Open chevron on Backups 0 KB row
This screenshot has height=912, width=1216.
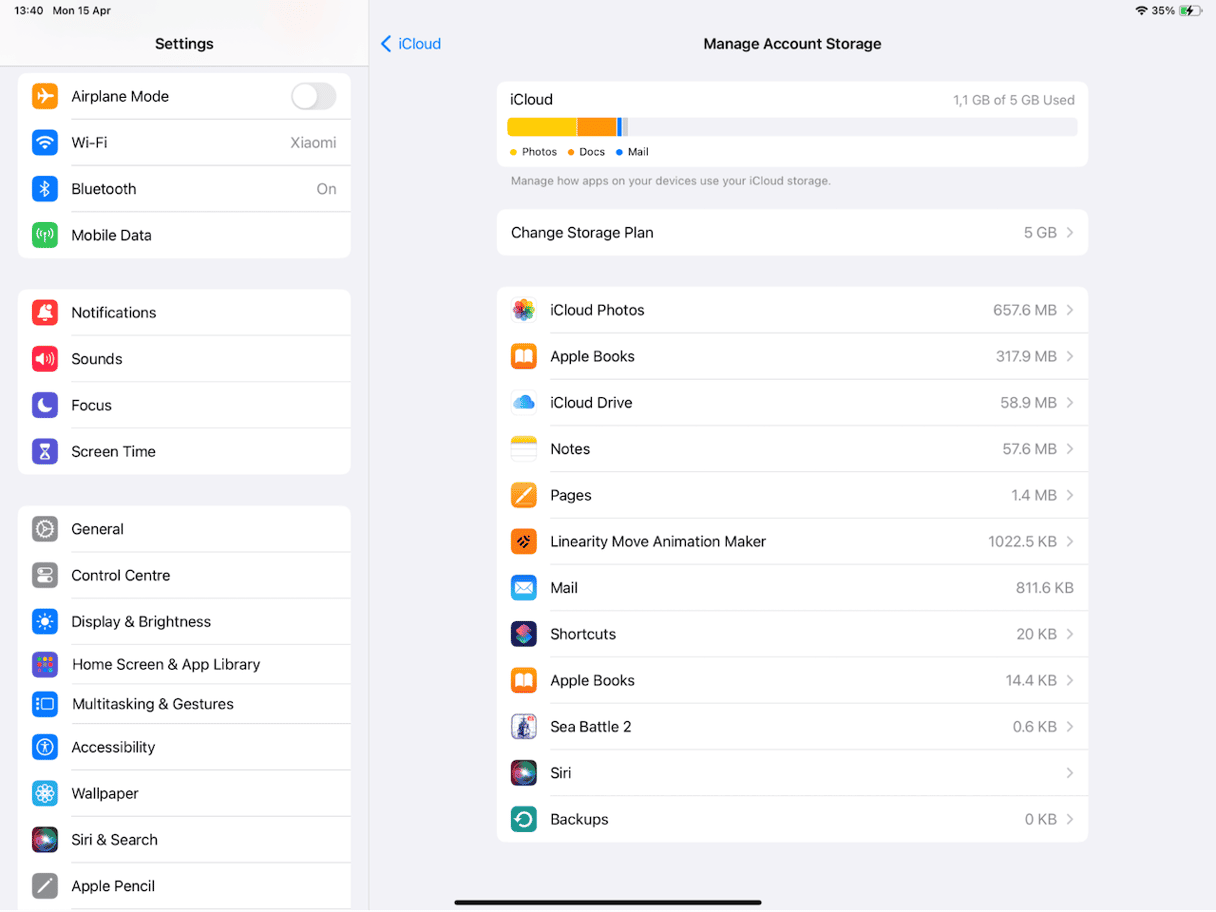pyautogui.click(x=1070, y=819)
